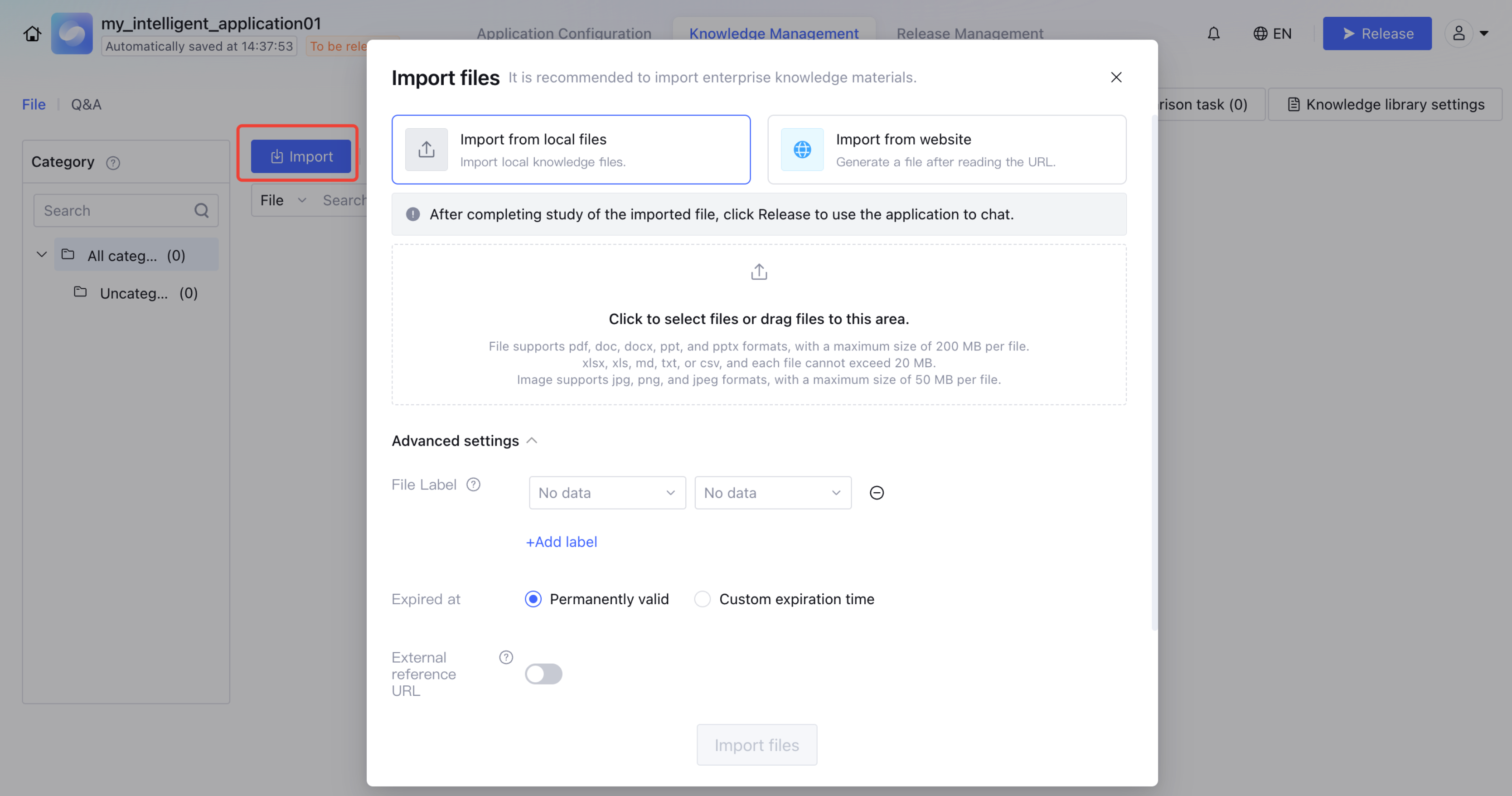The height and width of the screenshot is (796, 1512).
Task: Click the +Add label link
Action: pyautogui.click(x=561, y=541)
